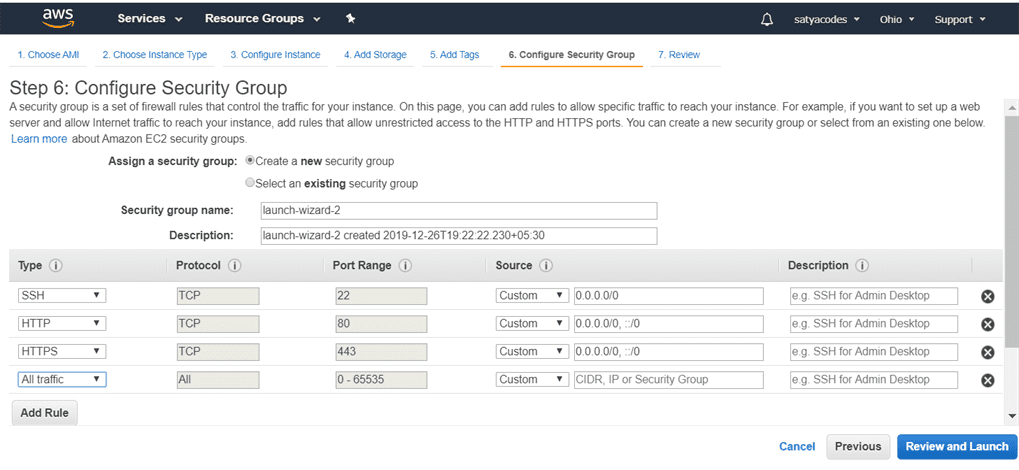This screenshot has width=1019, height=470.
Task: Click the Review and Launch button
Action: click(956, 447)
